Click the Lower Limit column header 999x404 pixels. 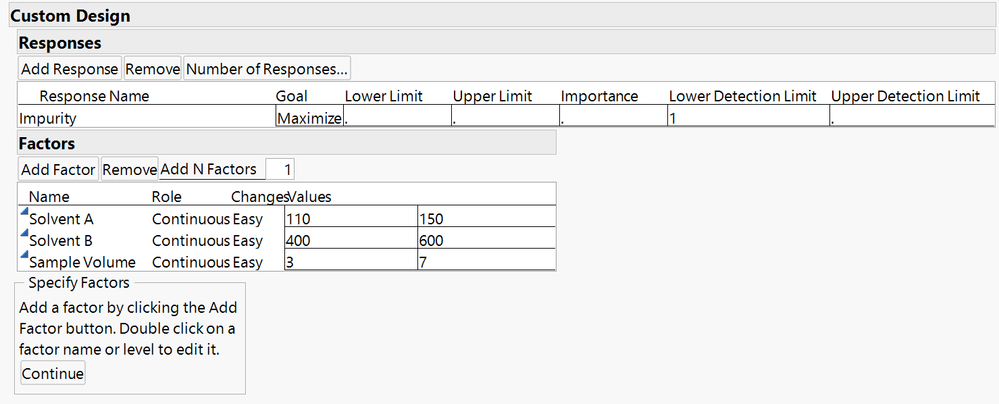[384, 96]
